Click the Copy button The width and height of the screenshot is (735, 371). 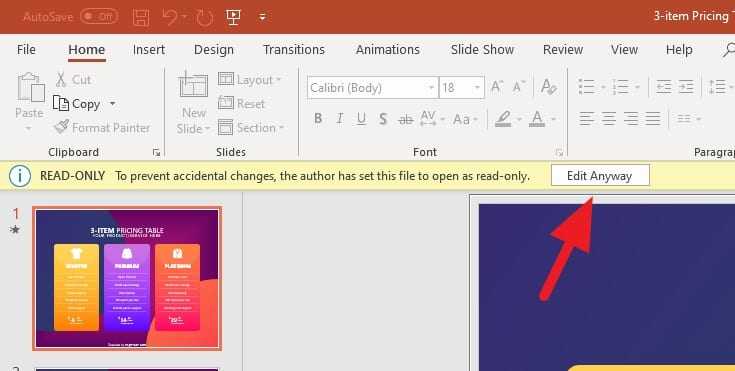point(77,104)
